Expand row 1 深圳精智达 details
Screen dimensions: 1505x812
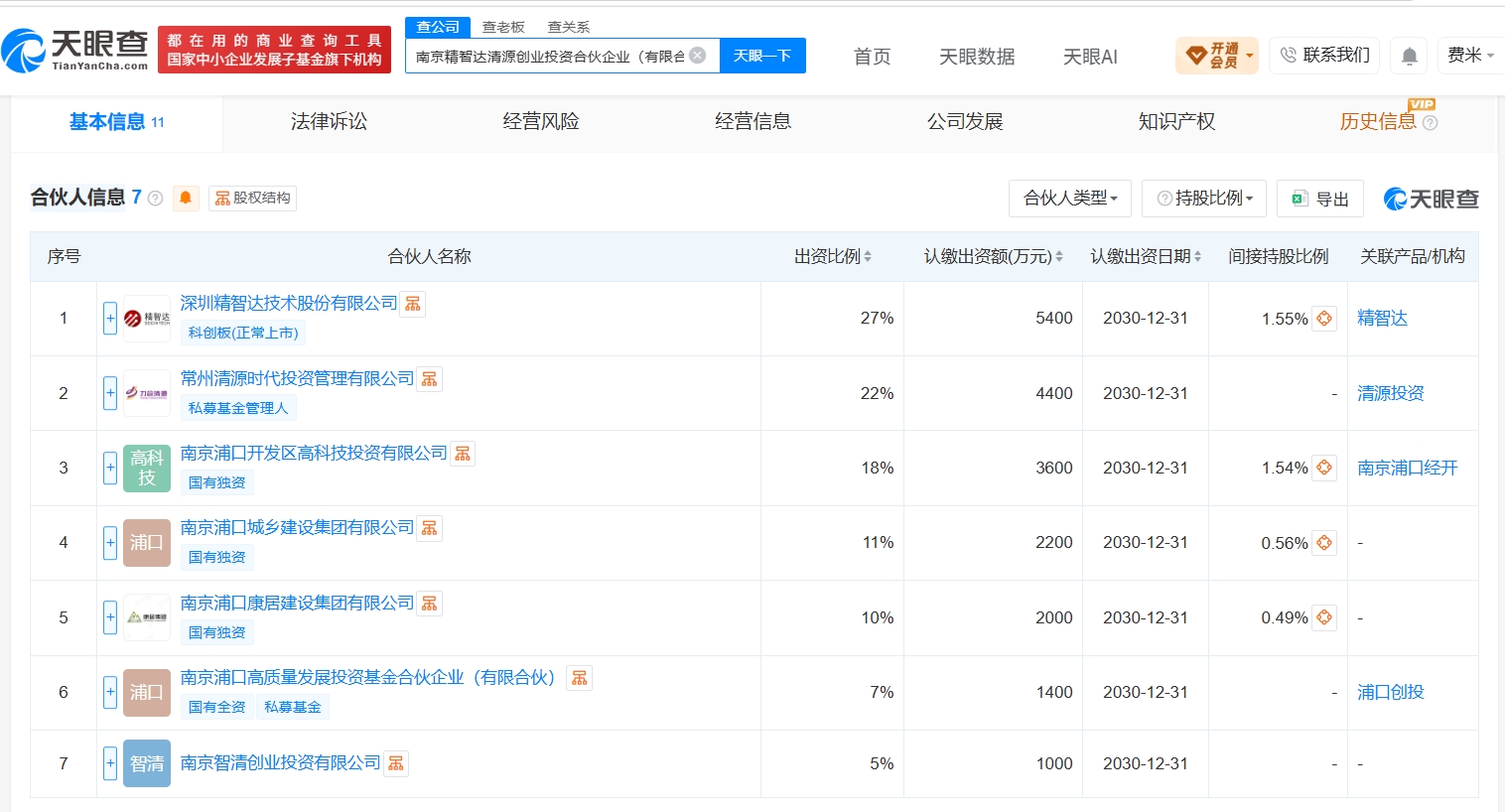tap(110, 319)
